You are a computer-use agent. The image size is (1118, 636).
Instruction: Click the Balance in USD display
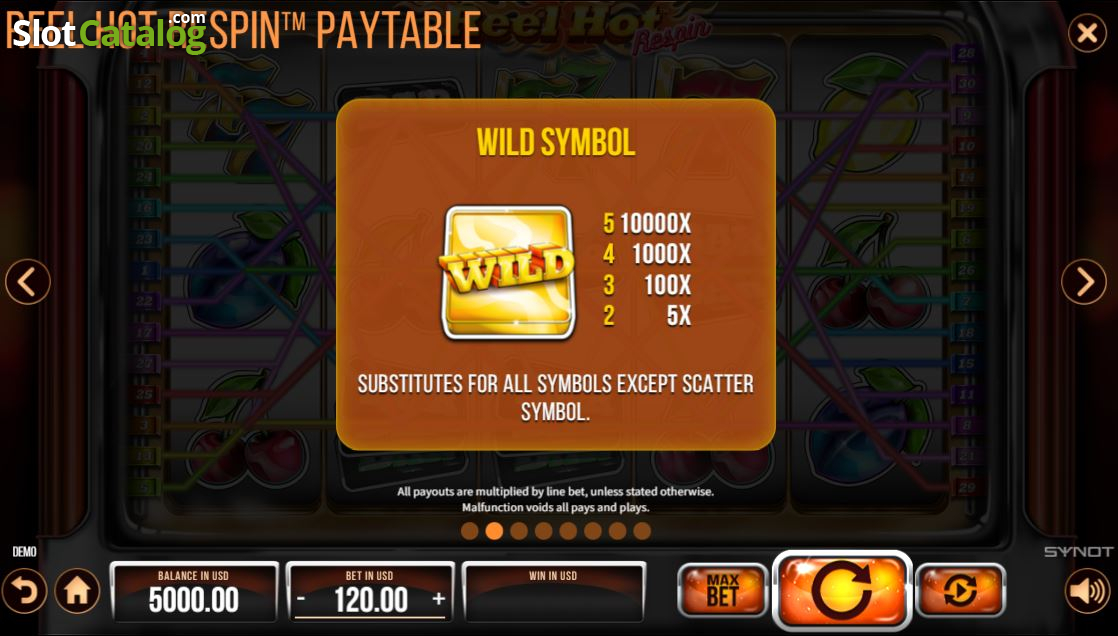pos(194,591)
